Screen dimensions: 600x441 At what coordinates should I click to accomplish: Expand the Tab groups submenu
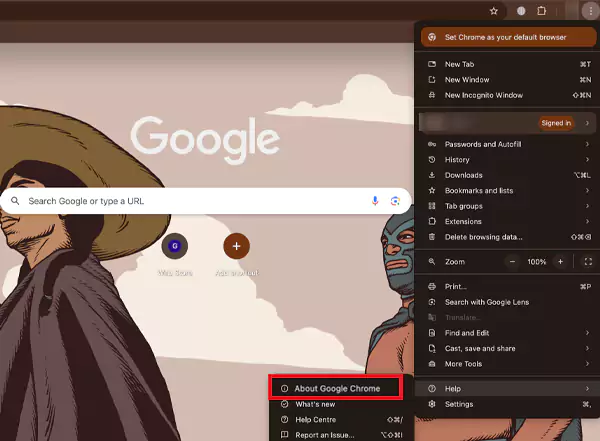(509, 206)
